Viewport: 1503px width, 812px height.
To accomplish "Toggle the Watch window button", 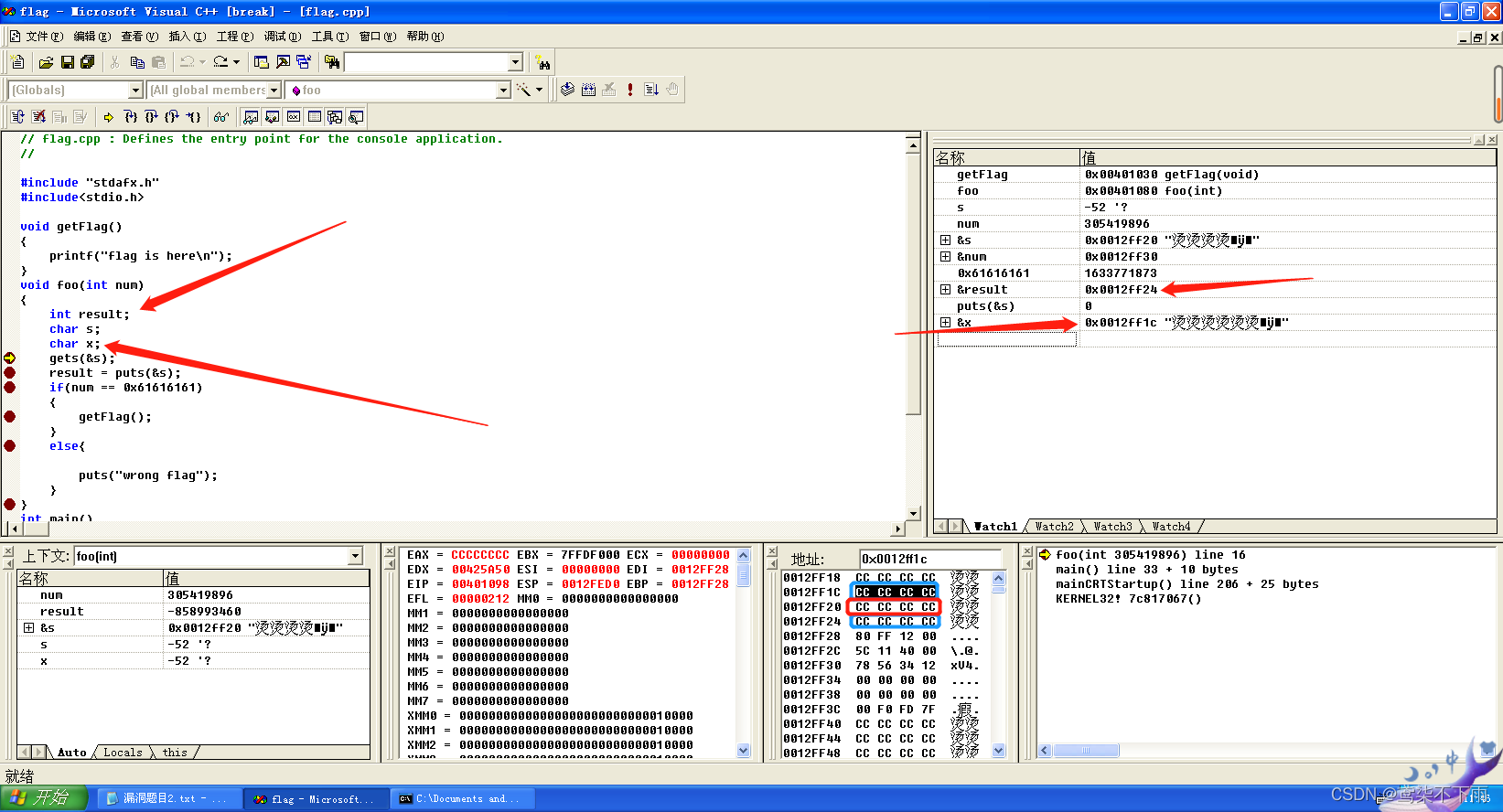I will (x=251, y=116).
